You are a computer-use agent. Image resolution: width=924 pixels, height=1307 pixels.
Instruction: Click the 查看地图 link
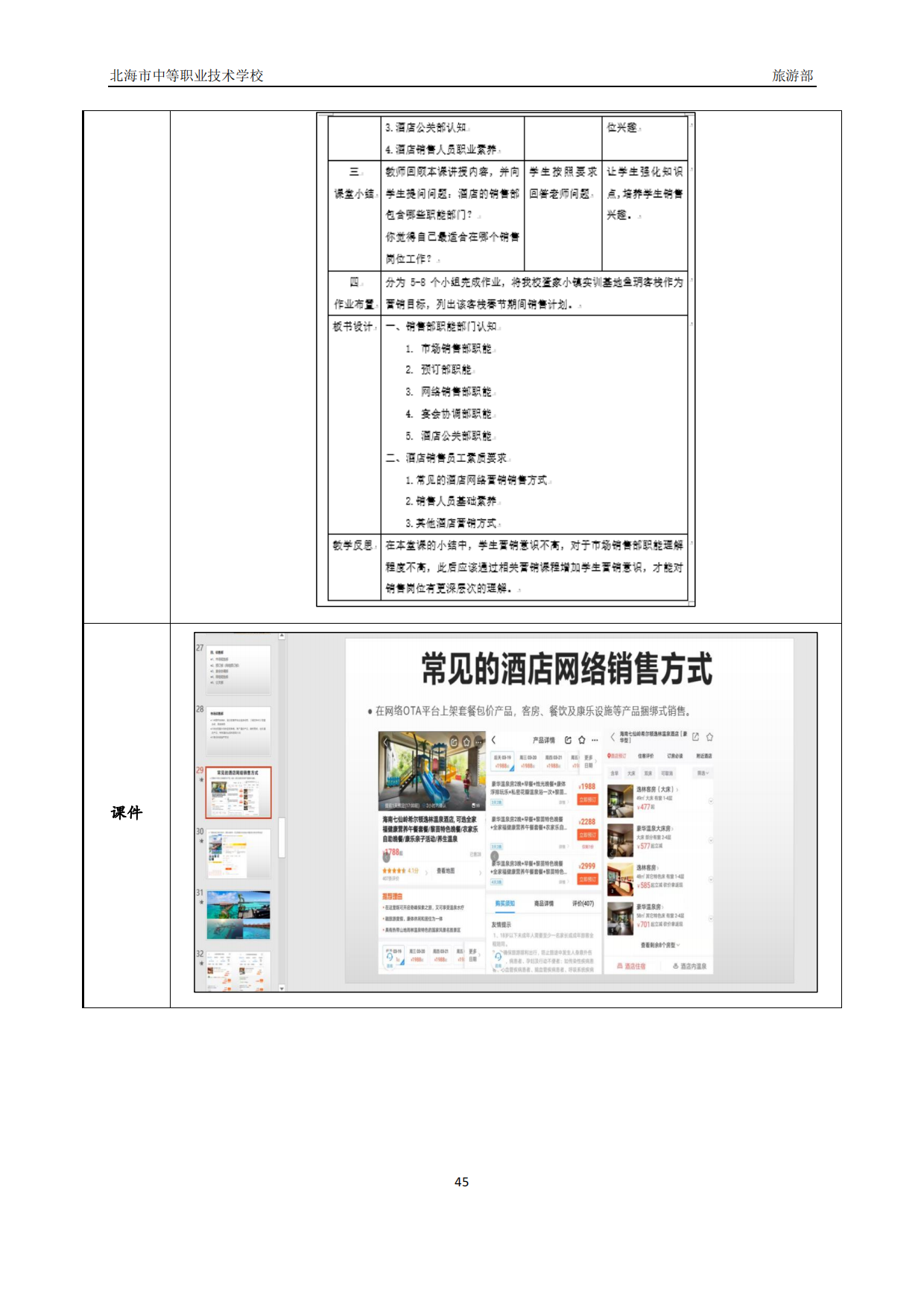[x=446, y=870]
